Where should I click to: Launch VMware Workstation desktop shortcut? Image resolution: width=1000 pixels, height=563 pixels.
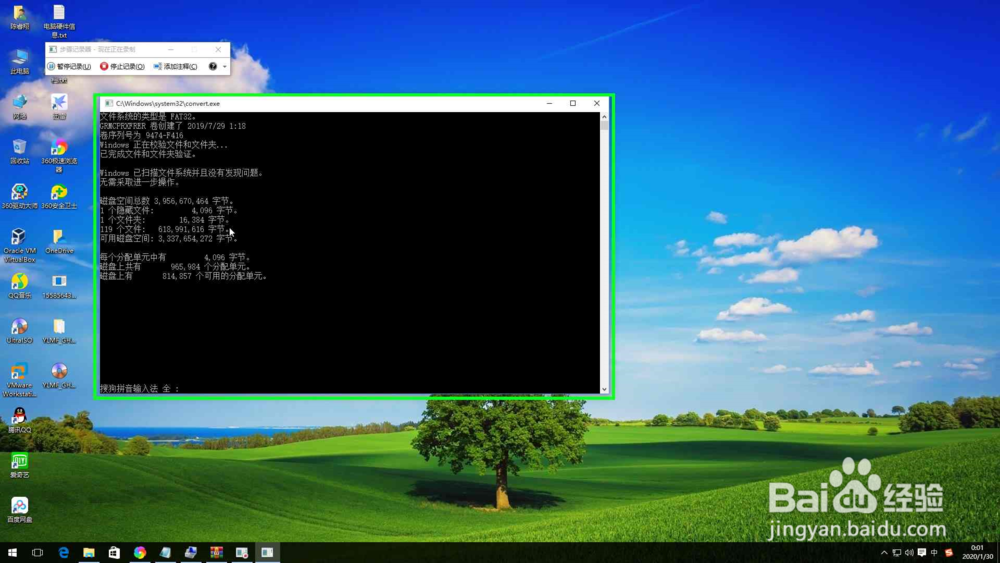20,380
